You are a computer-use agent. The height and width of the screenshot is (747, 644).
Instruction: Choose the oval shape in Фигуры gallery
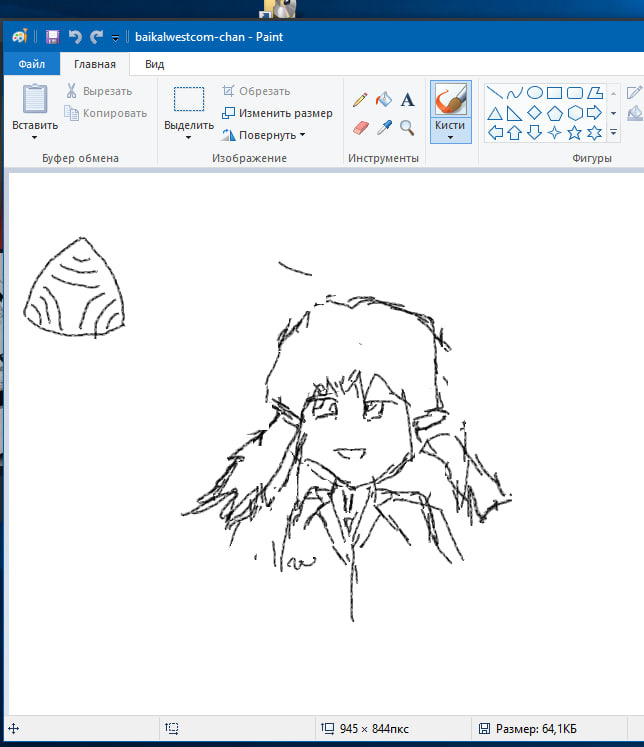click(534, 93)
